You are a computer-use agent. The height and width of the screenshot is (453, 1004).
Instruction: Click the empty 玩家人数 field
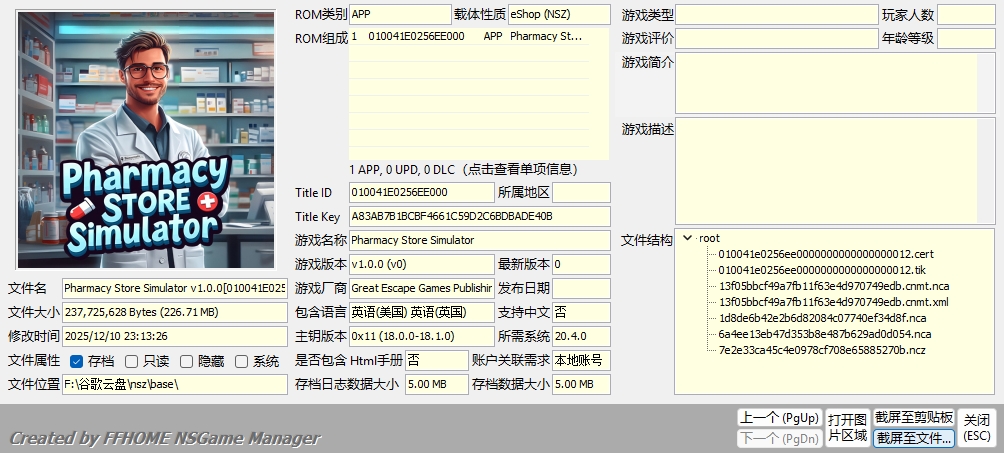[966, 14]
